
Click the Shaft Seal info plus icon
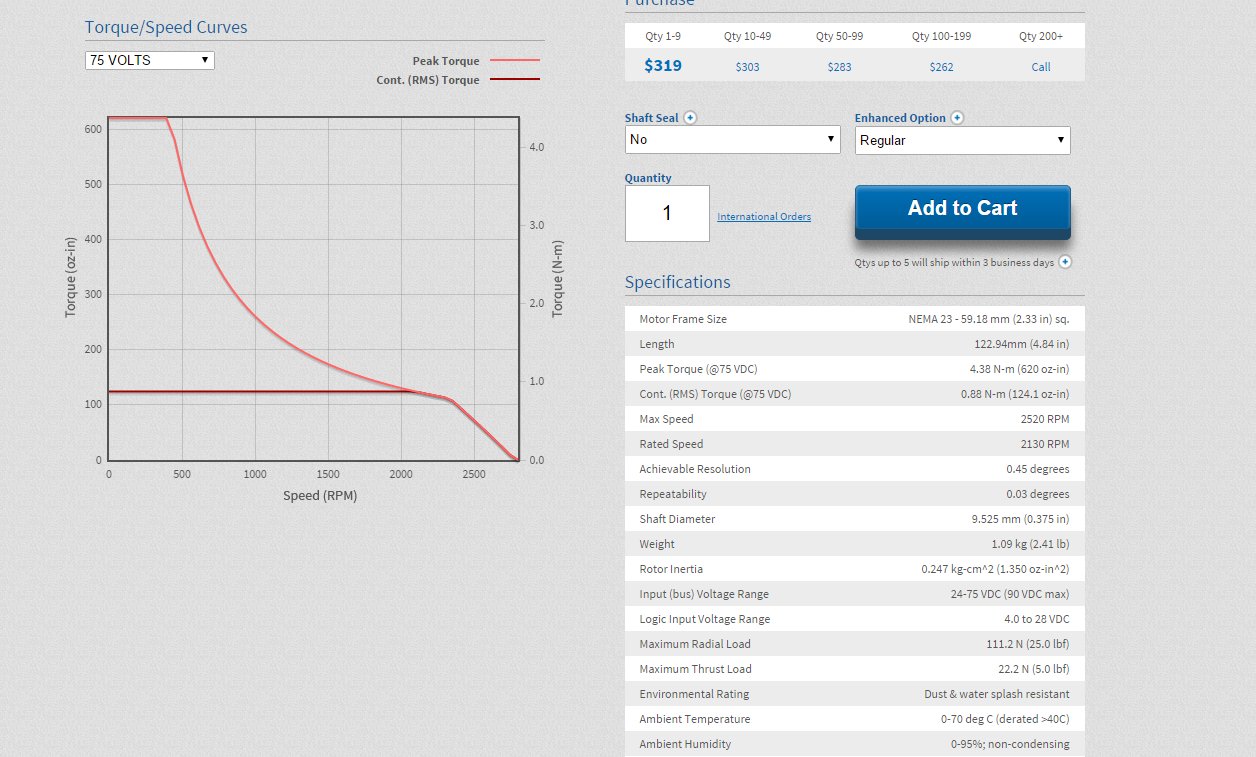tap(690, 118)
